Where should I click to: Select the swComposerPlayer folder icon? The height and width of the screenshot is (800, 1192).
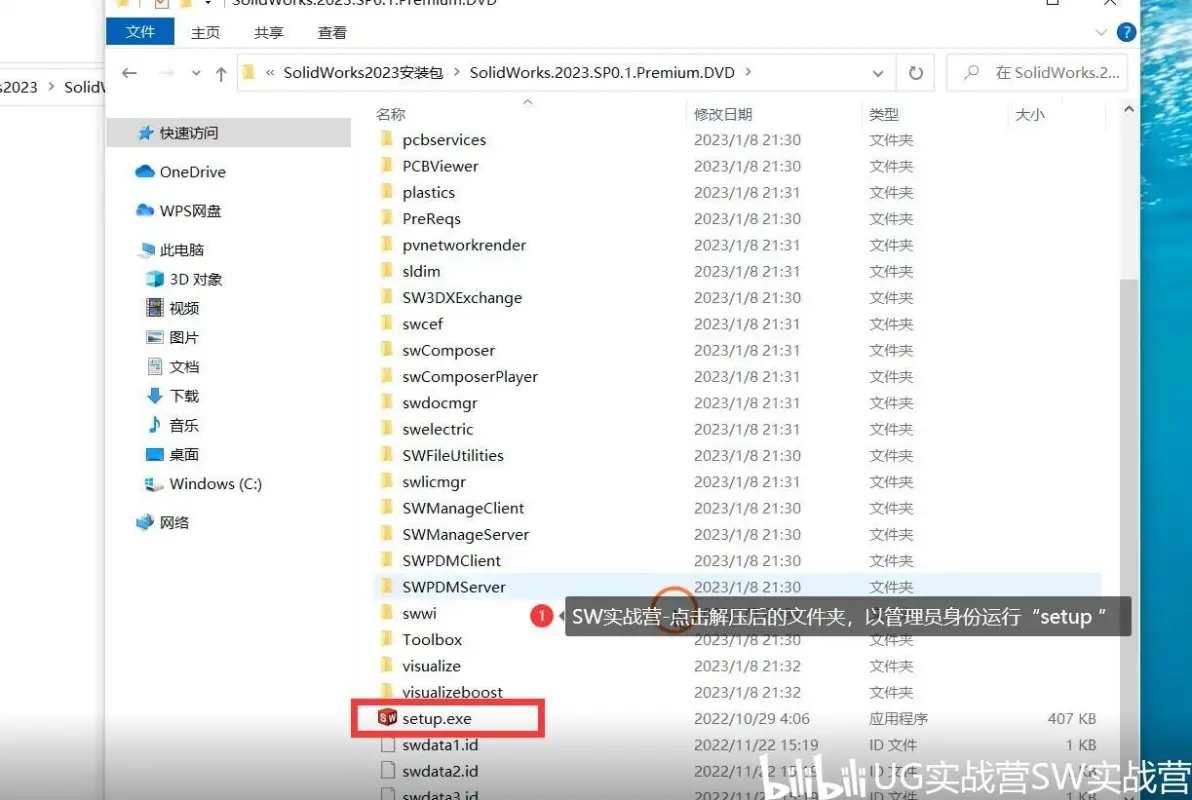[386, 376]
